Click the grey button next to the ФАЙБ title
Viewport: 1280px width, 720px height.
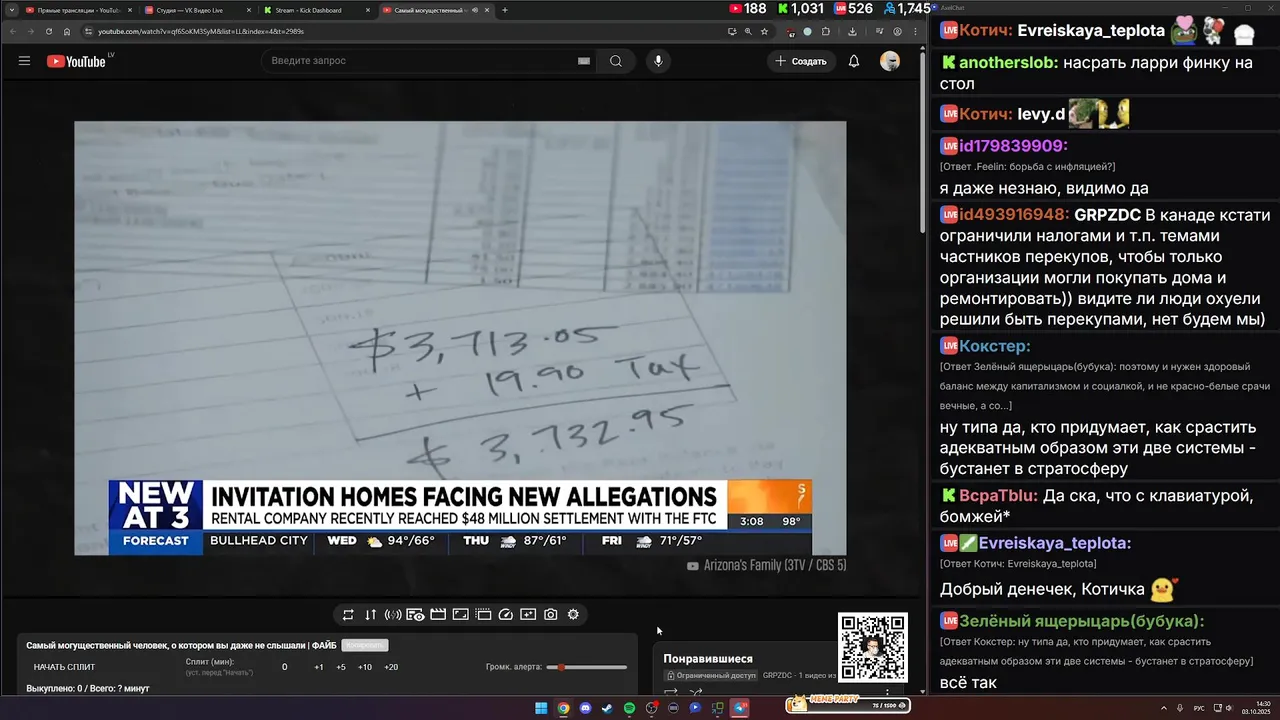coord(365,646)
